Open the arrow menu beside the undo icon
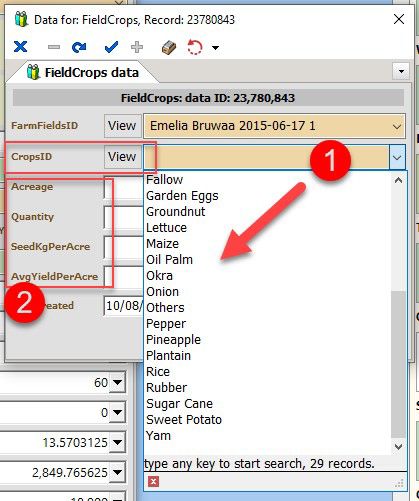 [216, 48]
